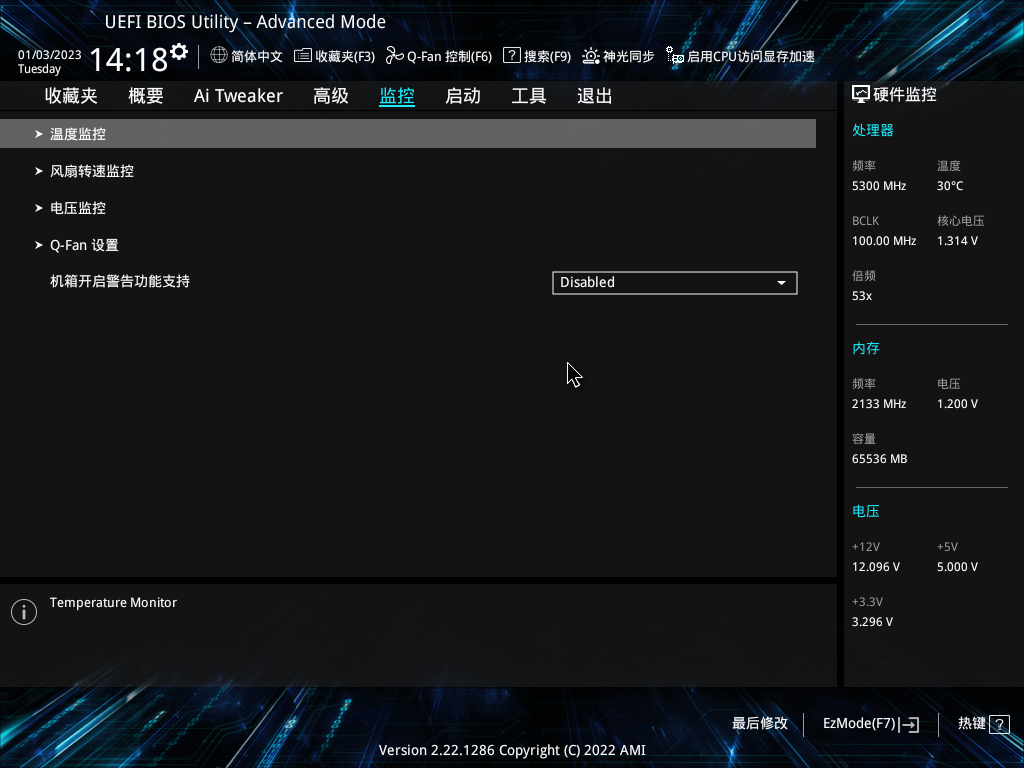Click the 最后修改 button
Image resolution: width=1024 pixels, height=768 pixels.
pos(760,724)
